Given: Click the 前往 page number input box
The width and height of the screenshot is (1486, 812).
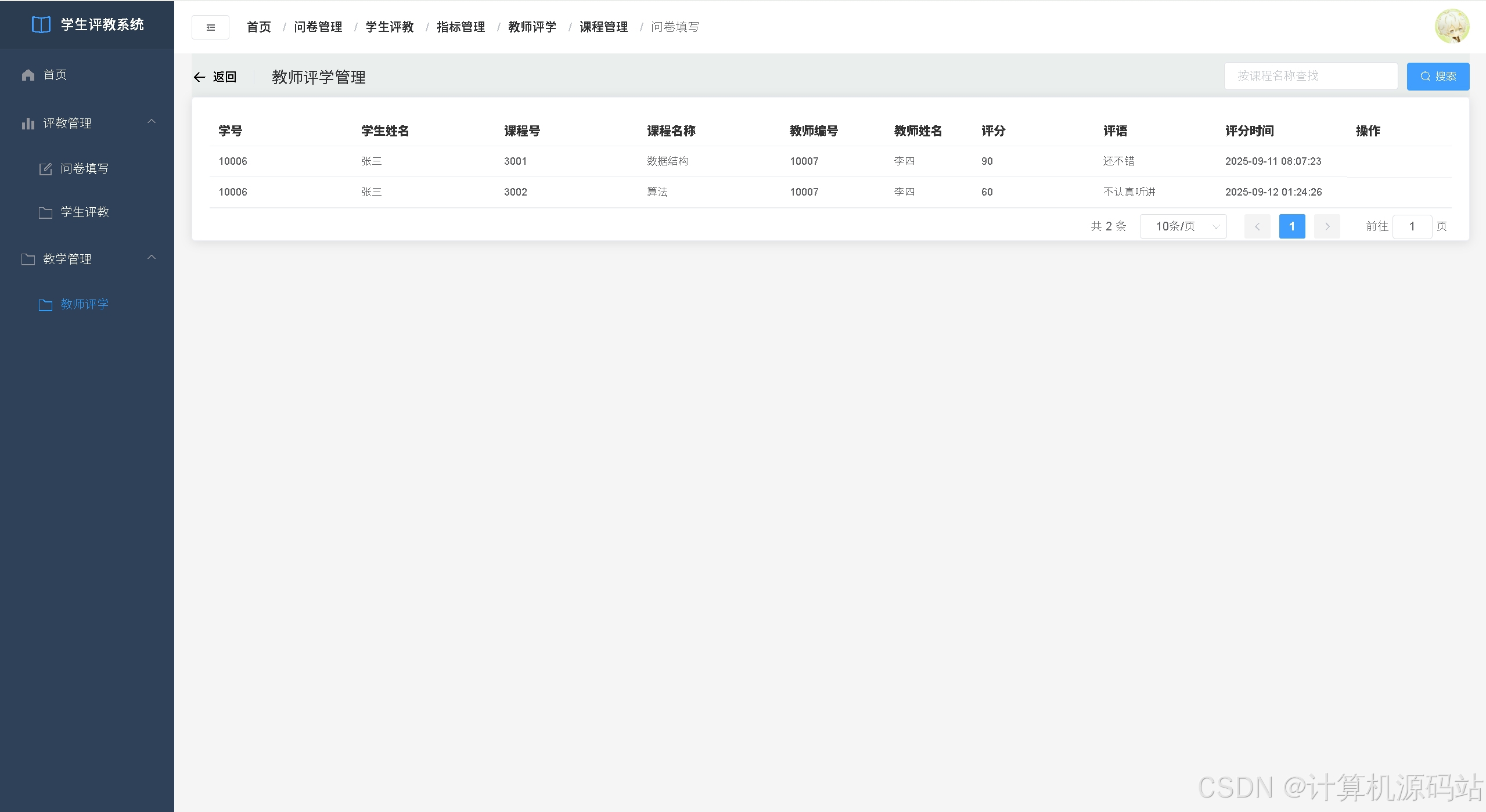Looking at the screenshot, I should [1412, 226].
